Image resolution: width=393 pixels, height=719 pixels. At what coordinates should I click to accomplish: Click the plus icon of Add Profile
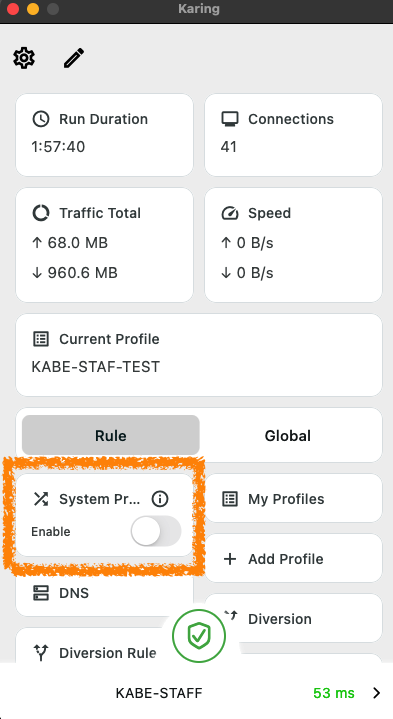click(x=230, y=559)
